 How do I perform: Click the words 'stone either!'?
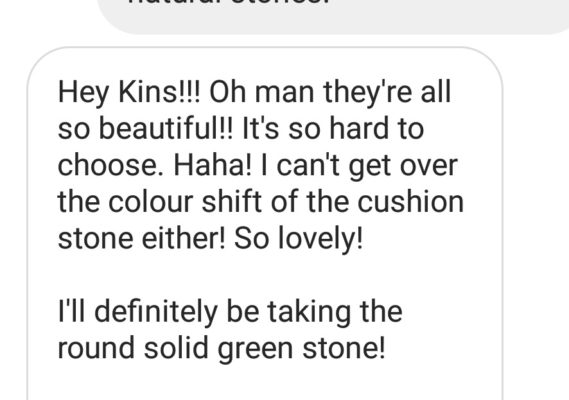click(142, 239)
